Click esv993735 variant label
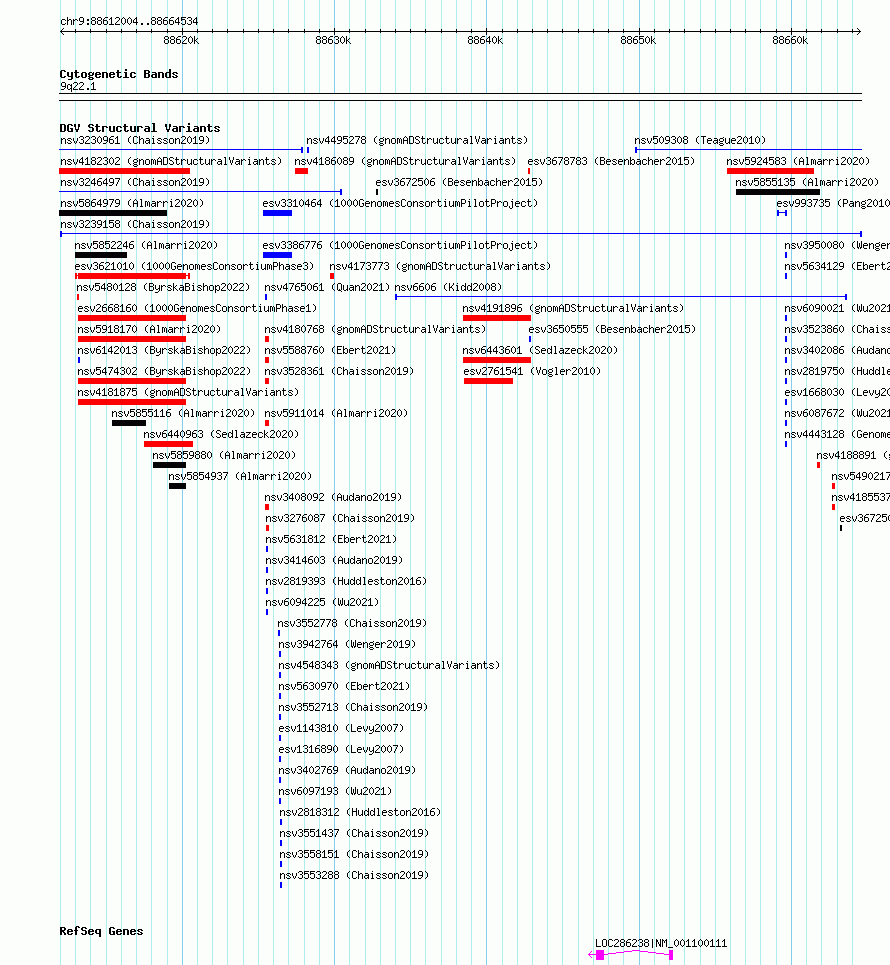Image resolution: width=890 pixels, height=965 pixels. [832, 203]
